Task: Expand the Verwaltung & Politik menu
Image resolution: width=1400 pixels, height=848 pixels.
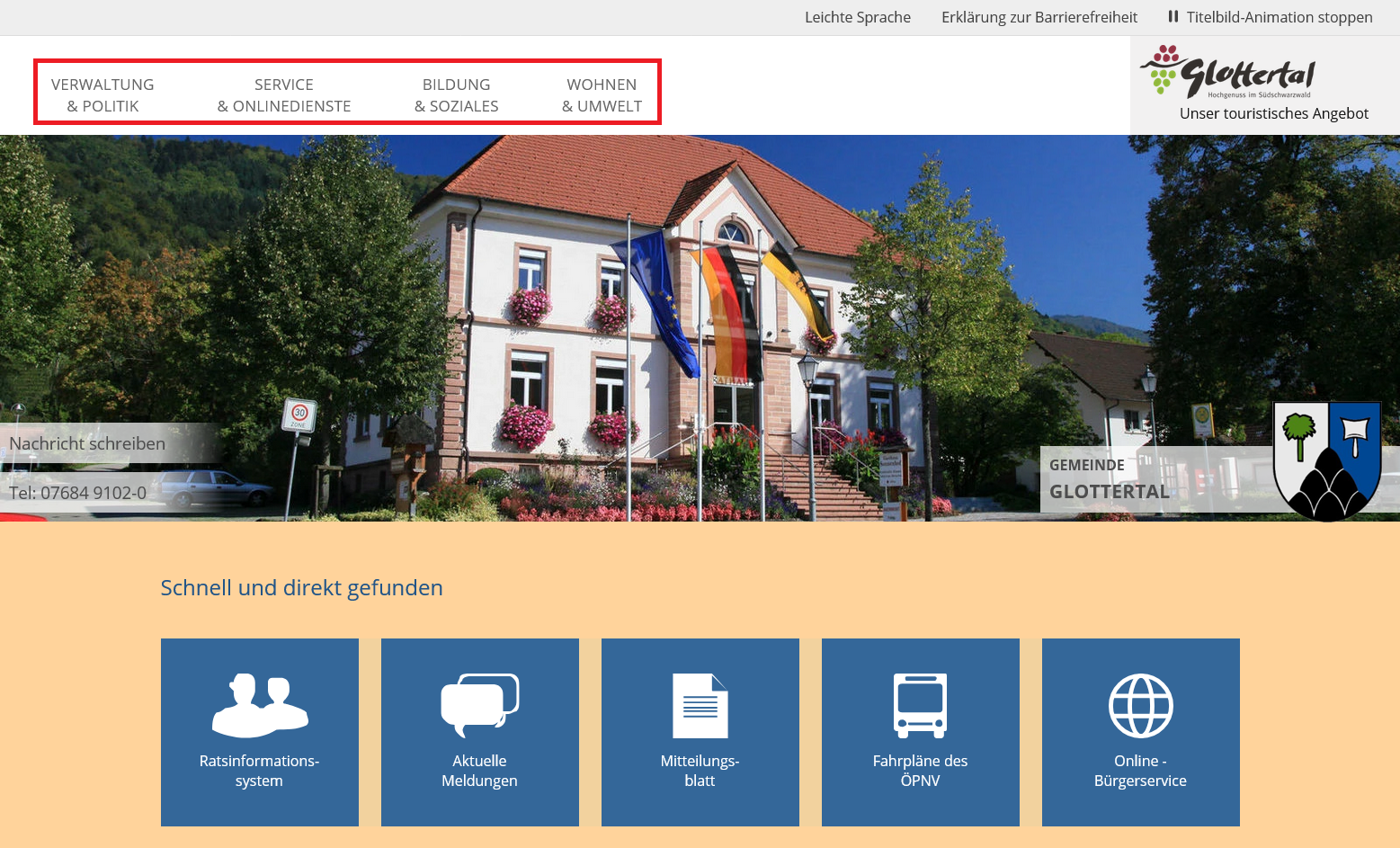Action: [103, 95]
